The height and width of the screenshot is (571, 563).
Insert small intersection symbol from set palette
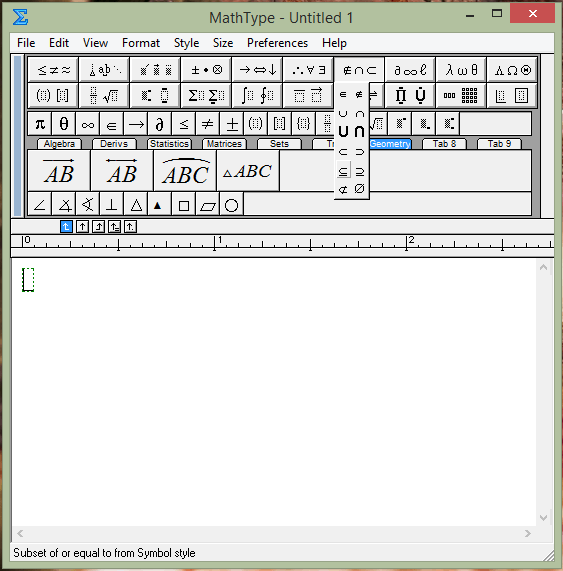point(359,114)
